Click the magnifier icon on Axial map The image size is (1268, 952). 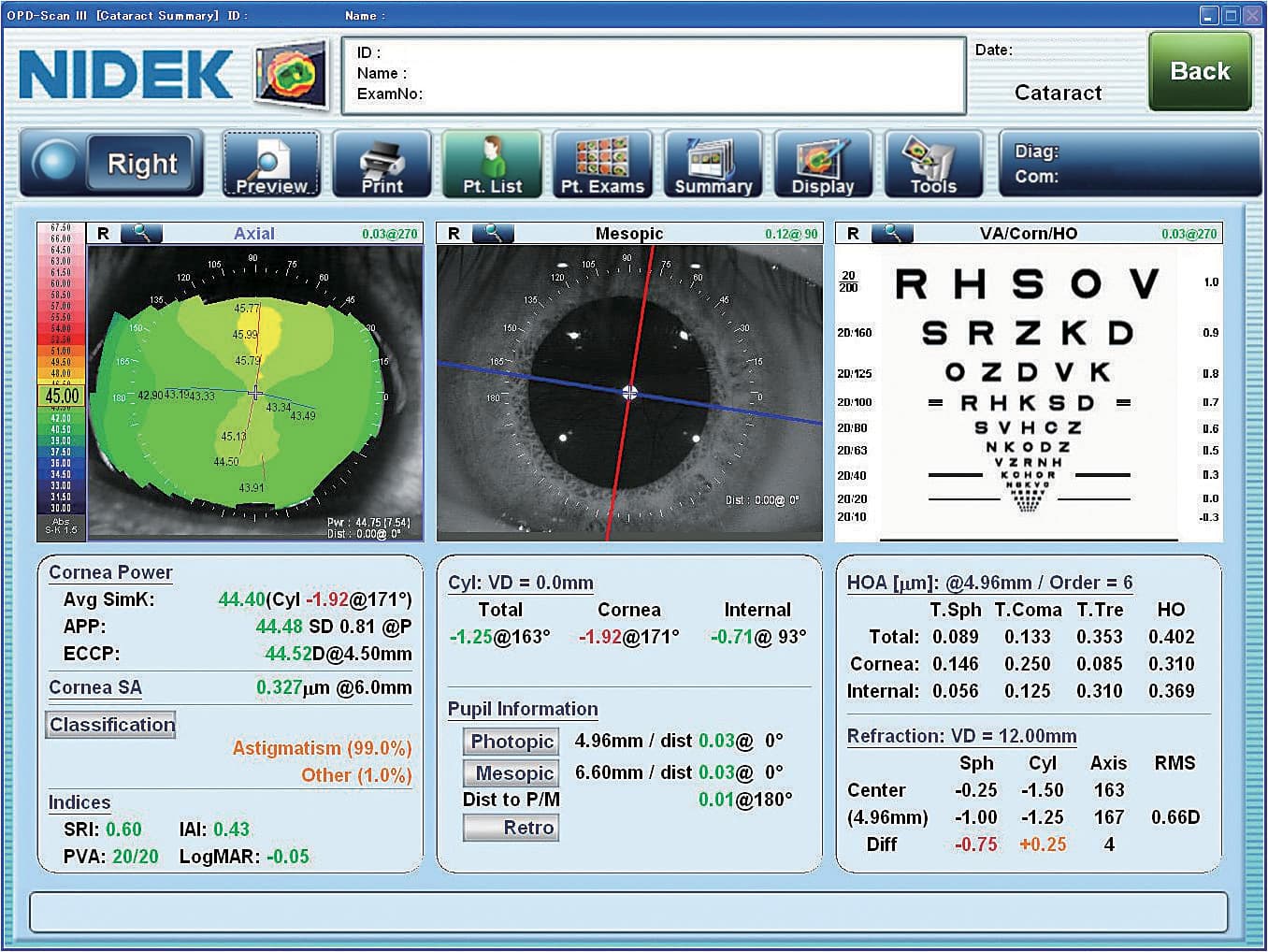click(x=141, y=233)
